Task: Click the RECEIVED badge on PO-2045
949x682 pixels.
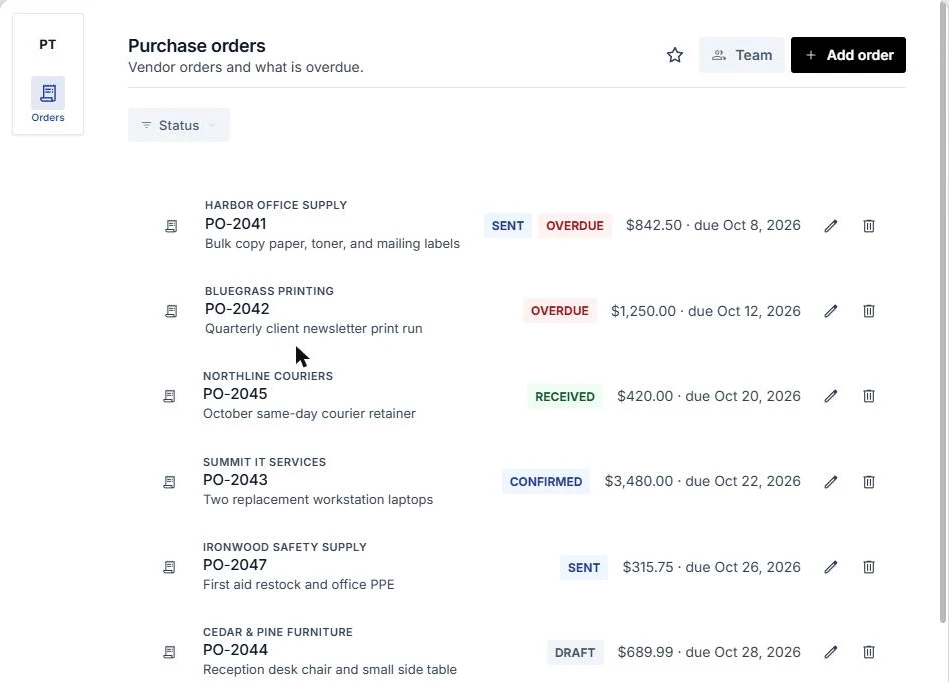Action: 565,396
